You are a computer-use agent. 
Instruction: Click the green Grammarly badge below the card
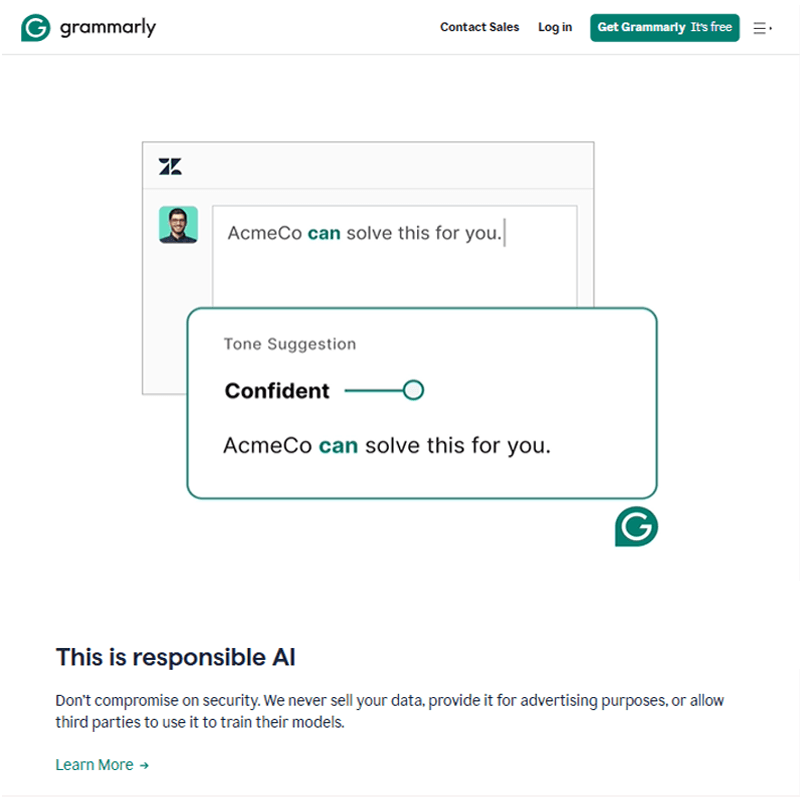[x=636, y=527]
